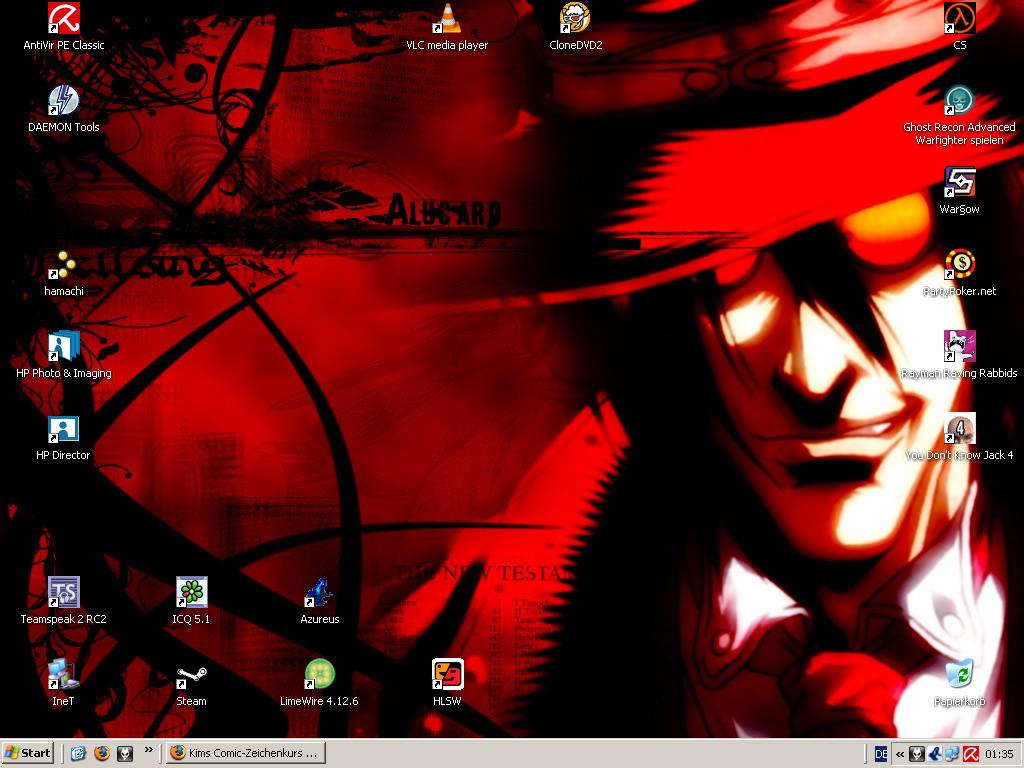This screenshot has height=768, width=1024.
Task: Open the DE keyboard language selector
Action: pos(881,754)
